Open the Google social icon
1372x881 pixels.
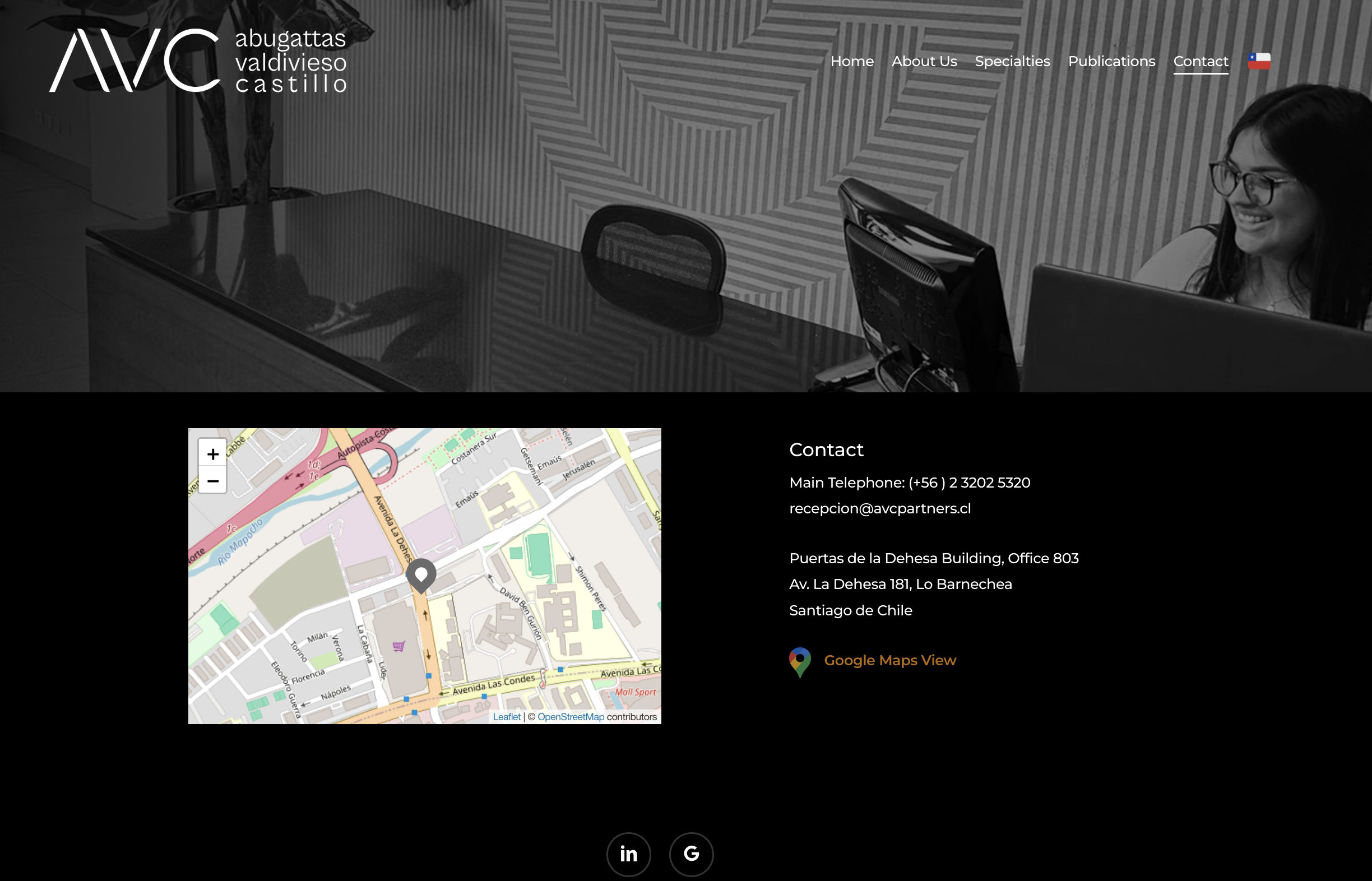click(x=691, y=854)
